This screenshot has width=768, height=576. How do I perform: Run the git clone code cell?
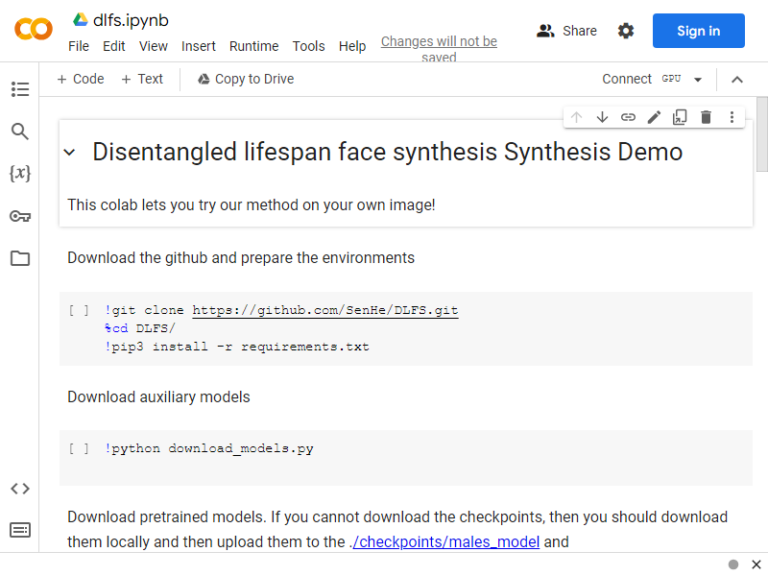point(79,311)
